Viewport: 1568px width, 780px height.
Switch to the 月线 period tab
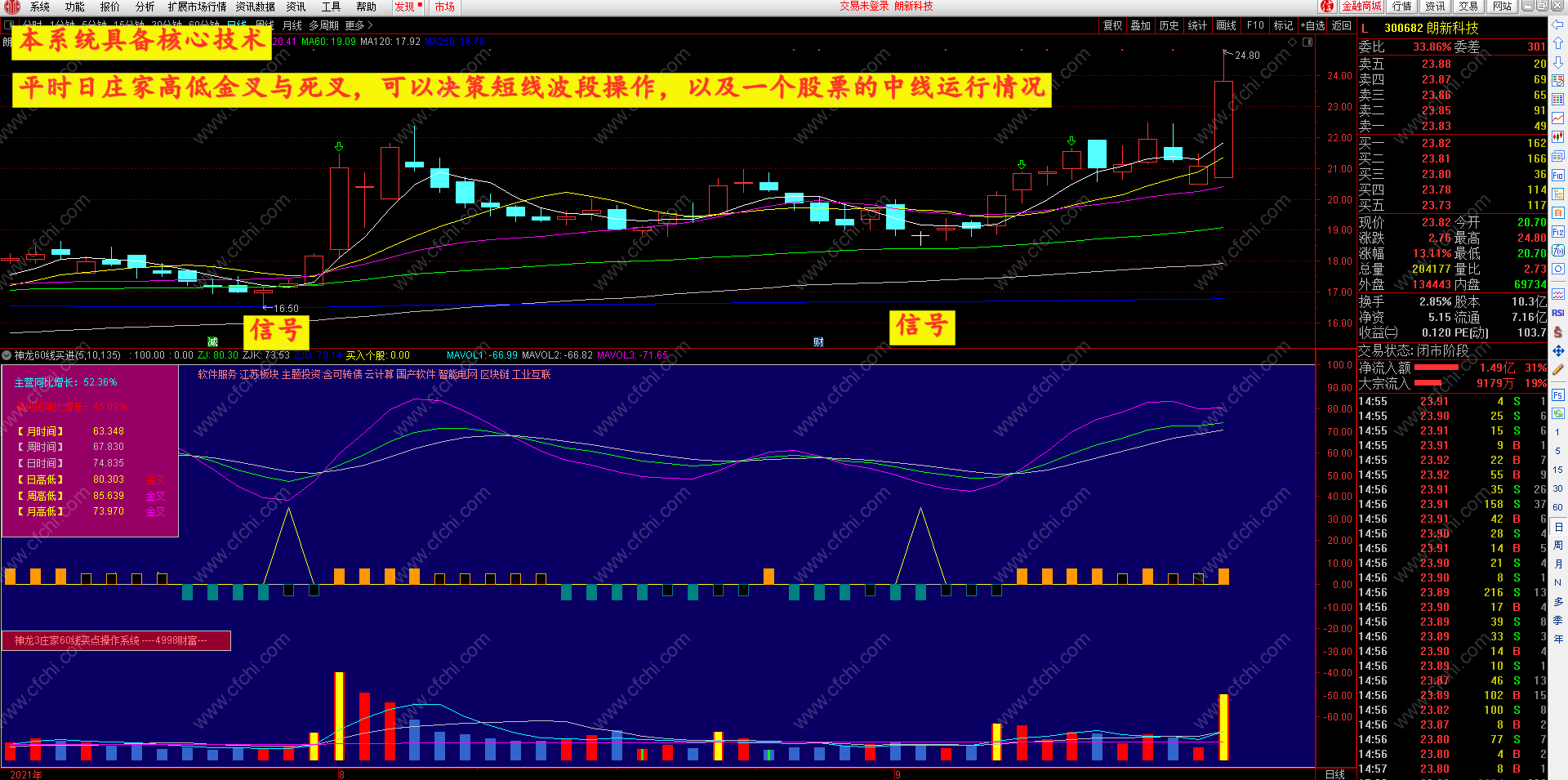(292, 26)
